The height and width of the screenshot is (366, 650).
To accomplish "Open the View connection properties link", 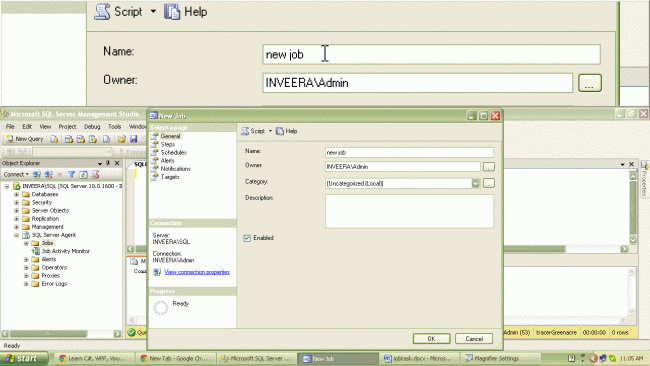I will tap(197, 272).
